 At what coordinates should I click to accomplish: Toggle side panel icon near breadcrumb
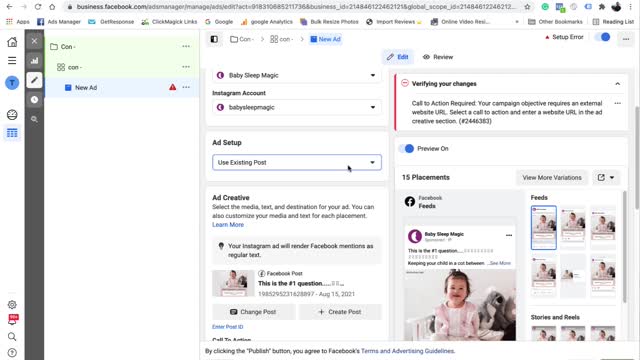214,39
